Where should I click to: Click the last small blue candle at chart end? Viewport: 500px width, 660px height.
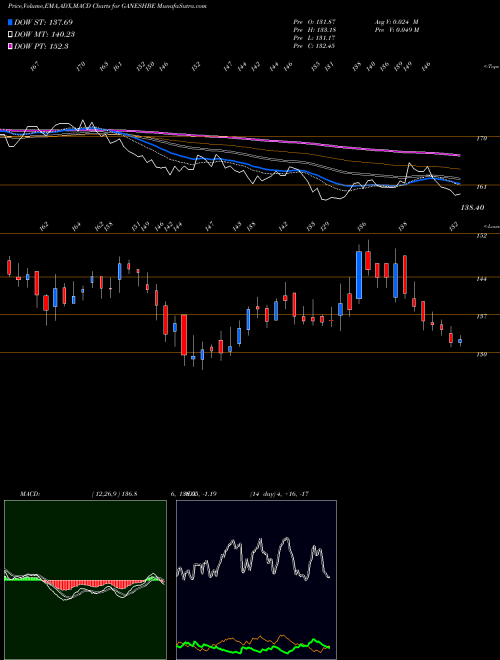pyautogui.click(x=460, y=341)
